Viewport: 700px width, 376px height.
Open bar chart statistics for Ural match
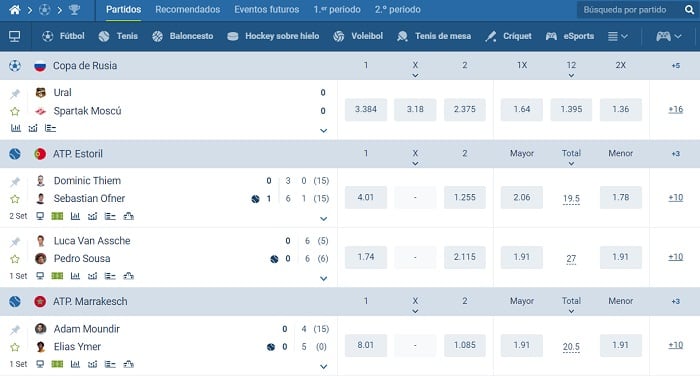click(16, 128)
